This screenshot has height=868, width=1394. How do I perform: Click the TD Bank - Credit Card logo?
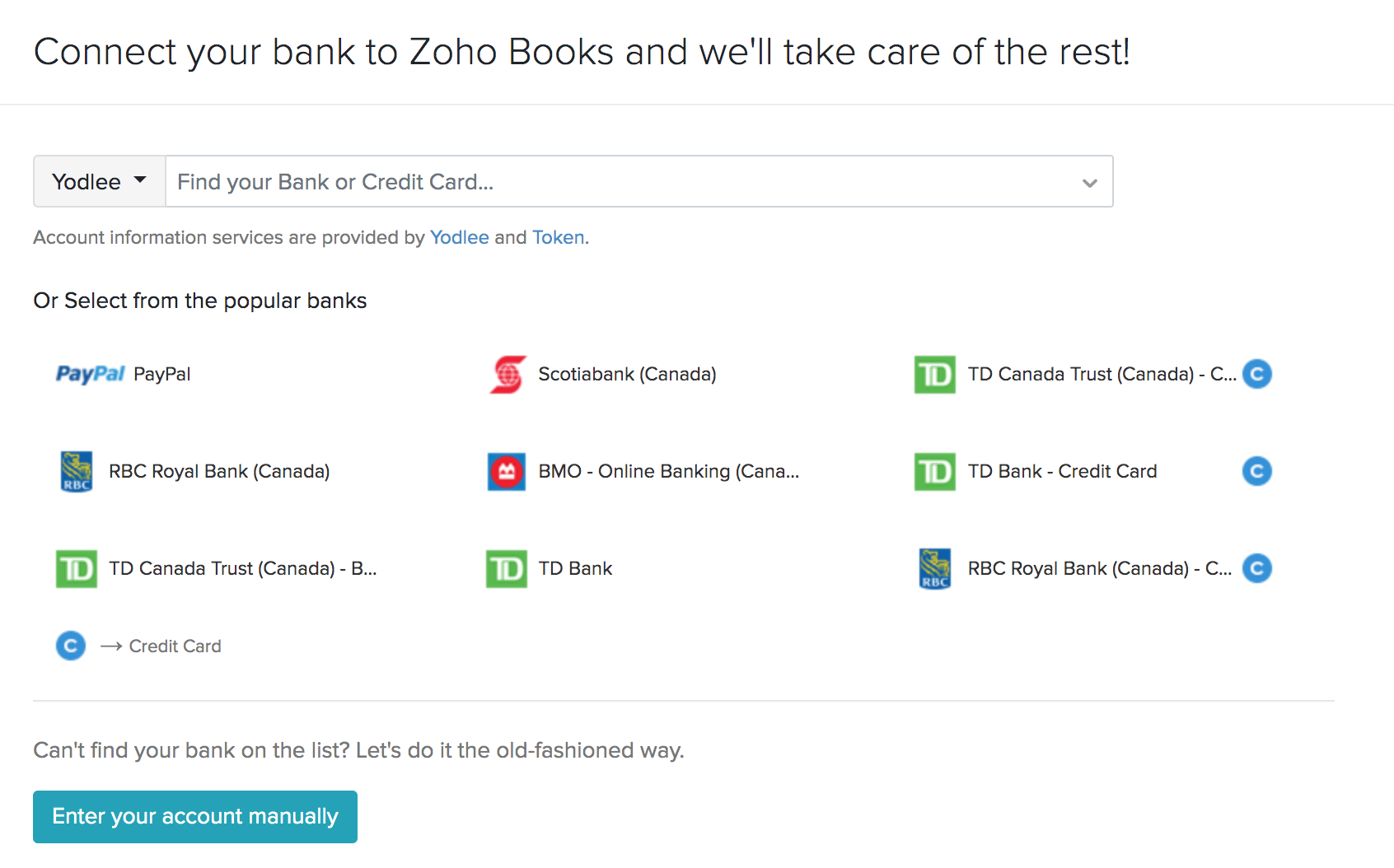[934, 472]
